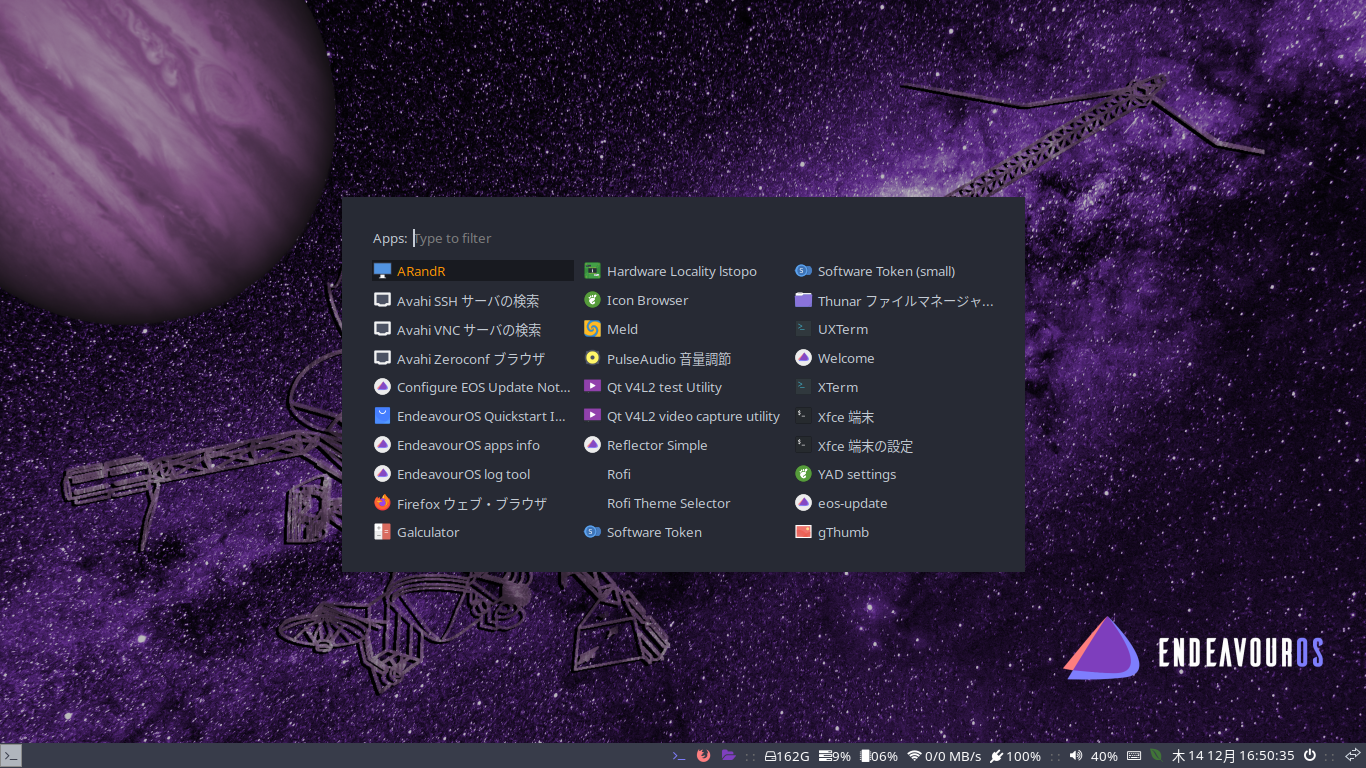1366x768 pixels.
Task: Open the file manager folder icon in panel
Action: coord(728,756)
